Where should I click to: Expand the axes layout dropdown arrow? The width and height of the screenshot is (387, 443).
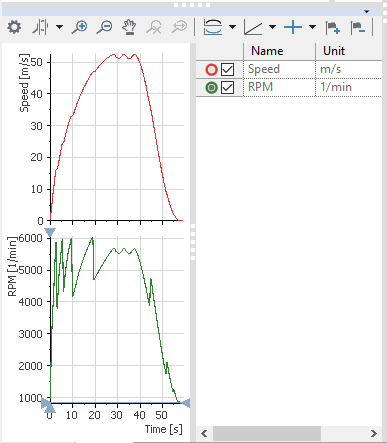[x=233, y=27]
